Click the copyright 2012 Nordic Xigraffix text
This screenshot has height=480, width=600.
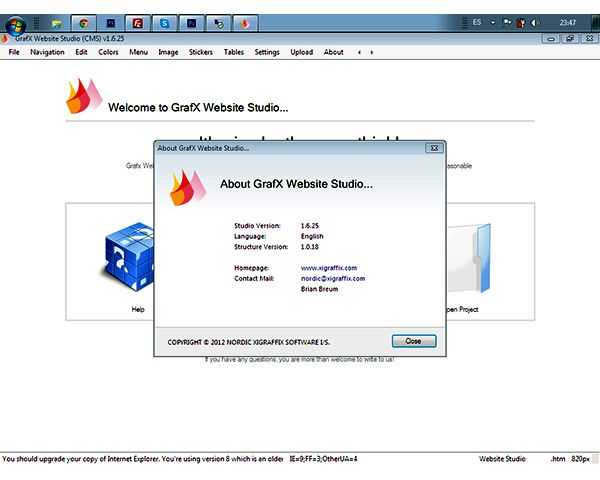click(x=249, y=342)
